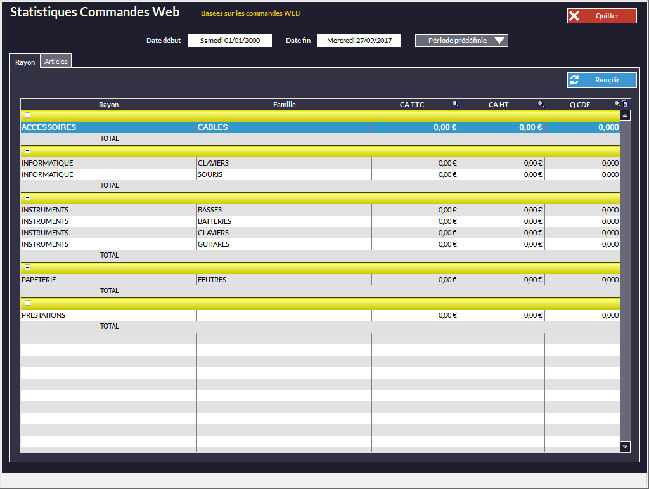
Task: Click the search icon in Q.CDE column header
Action: [617, 104]
